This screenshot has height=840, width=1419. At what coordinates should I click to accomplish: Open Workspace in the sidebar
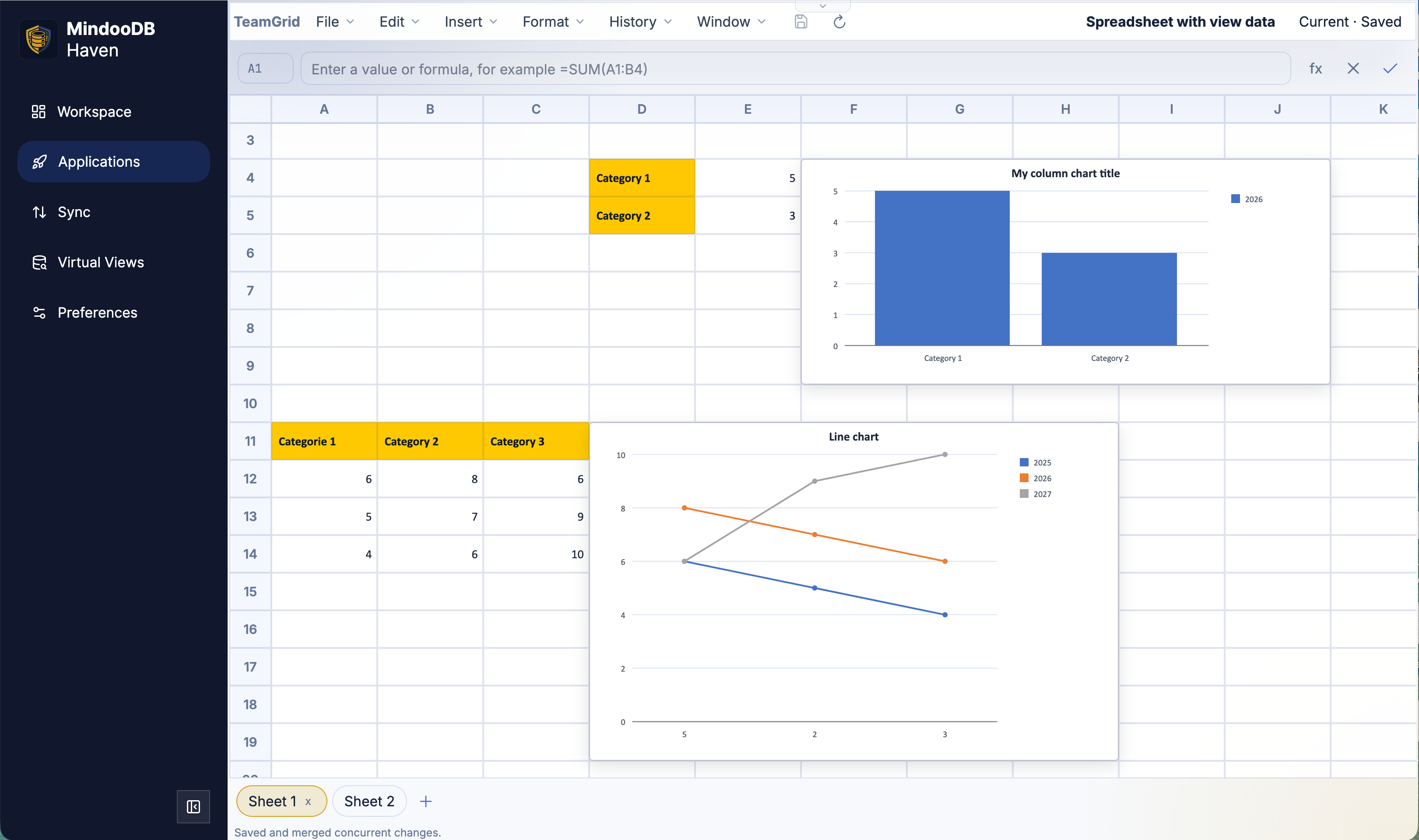pos(114,112)
